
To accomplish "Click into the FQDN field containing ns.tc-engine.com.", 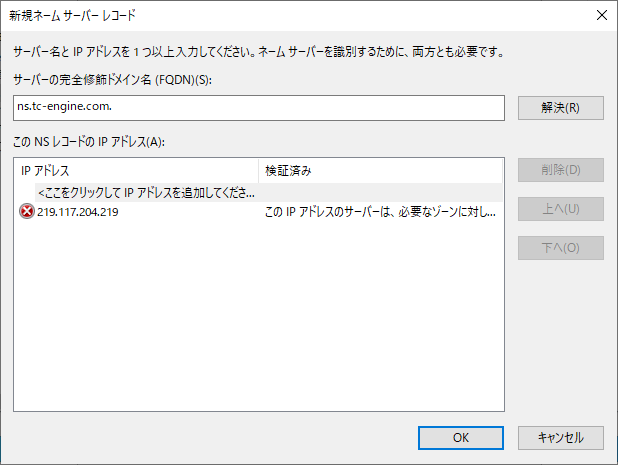I will [x=259, y=108].
